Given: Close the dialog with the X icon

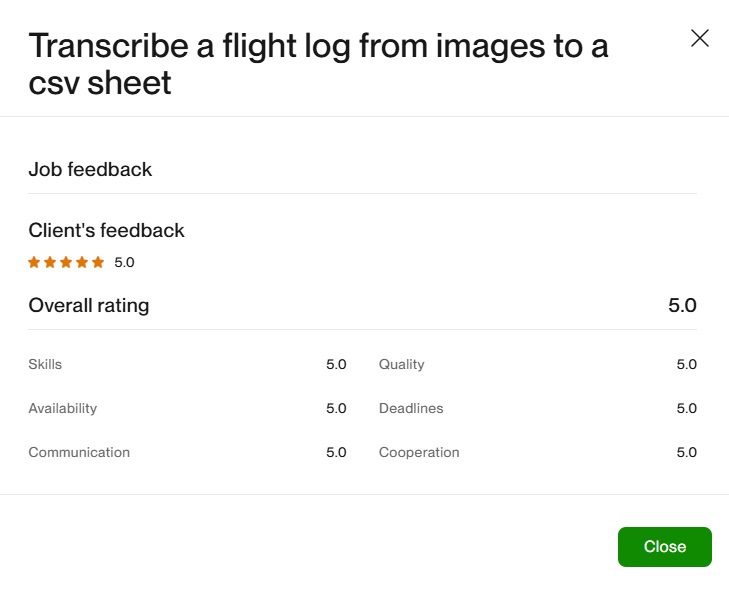Looking at the screenshot, I should click(x=700, y=39).
